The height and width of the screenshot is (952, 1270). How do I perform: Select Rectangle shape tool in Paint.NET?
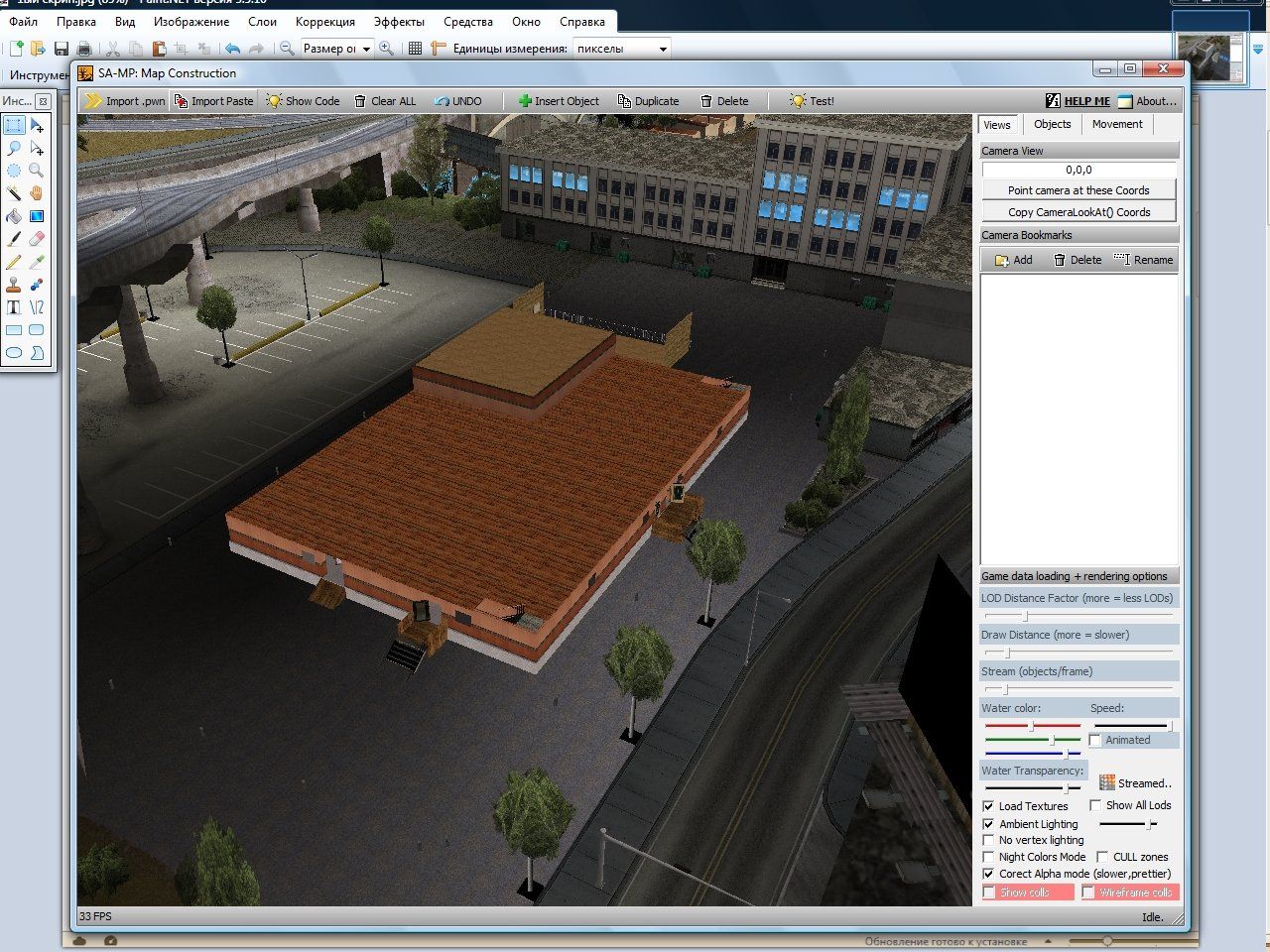pos(14,330)
